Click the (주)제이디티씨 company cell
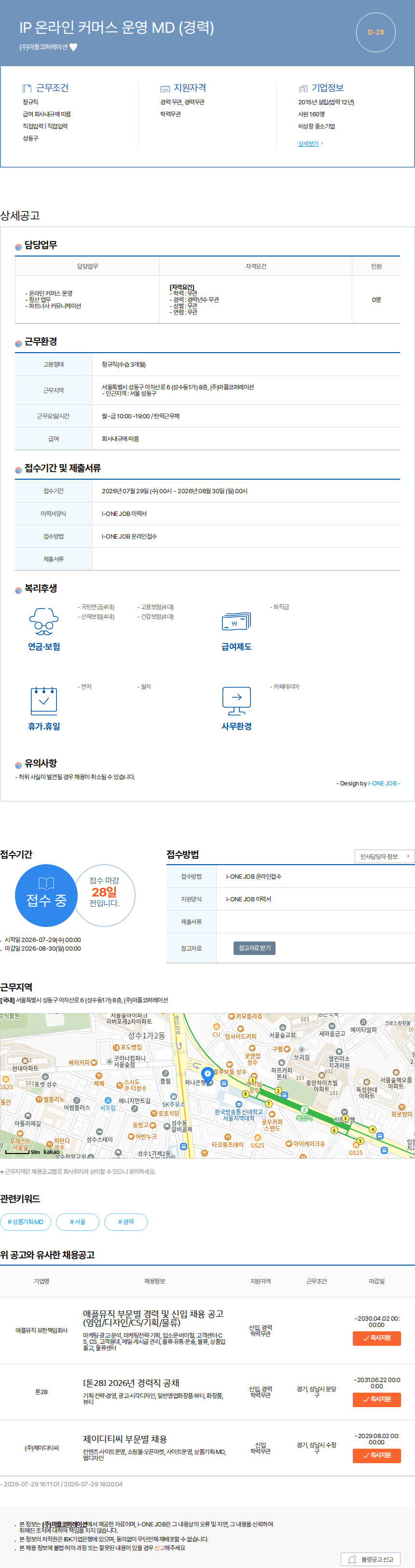 [41, 1448]
